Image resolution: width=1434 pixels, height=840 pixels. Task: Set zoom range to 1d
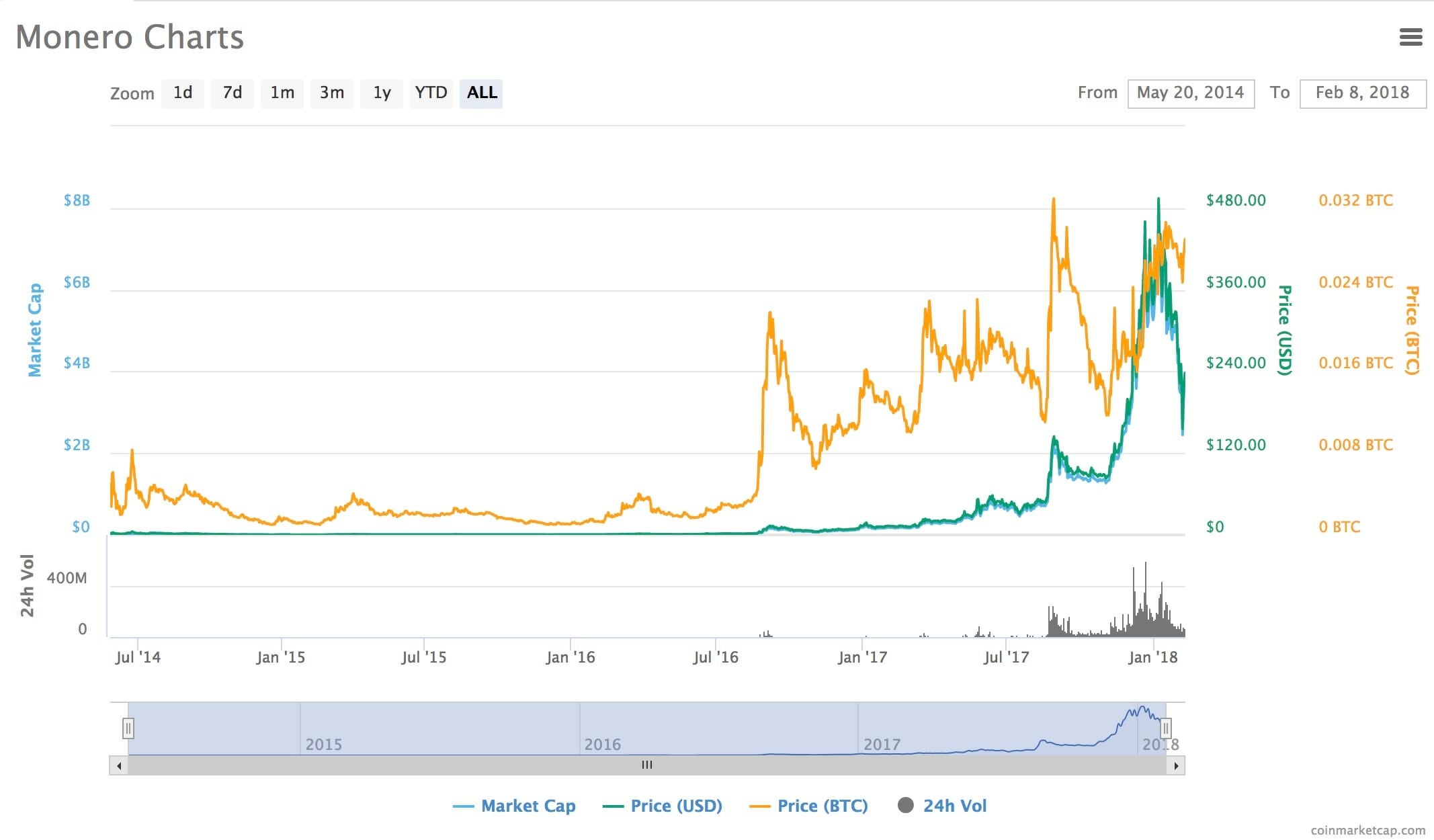click(x=183, y=93)
